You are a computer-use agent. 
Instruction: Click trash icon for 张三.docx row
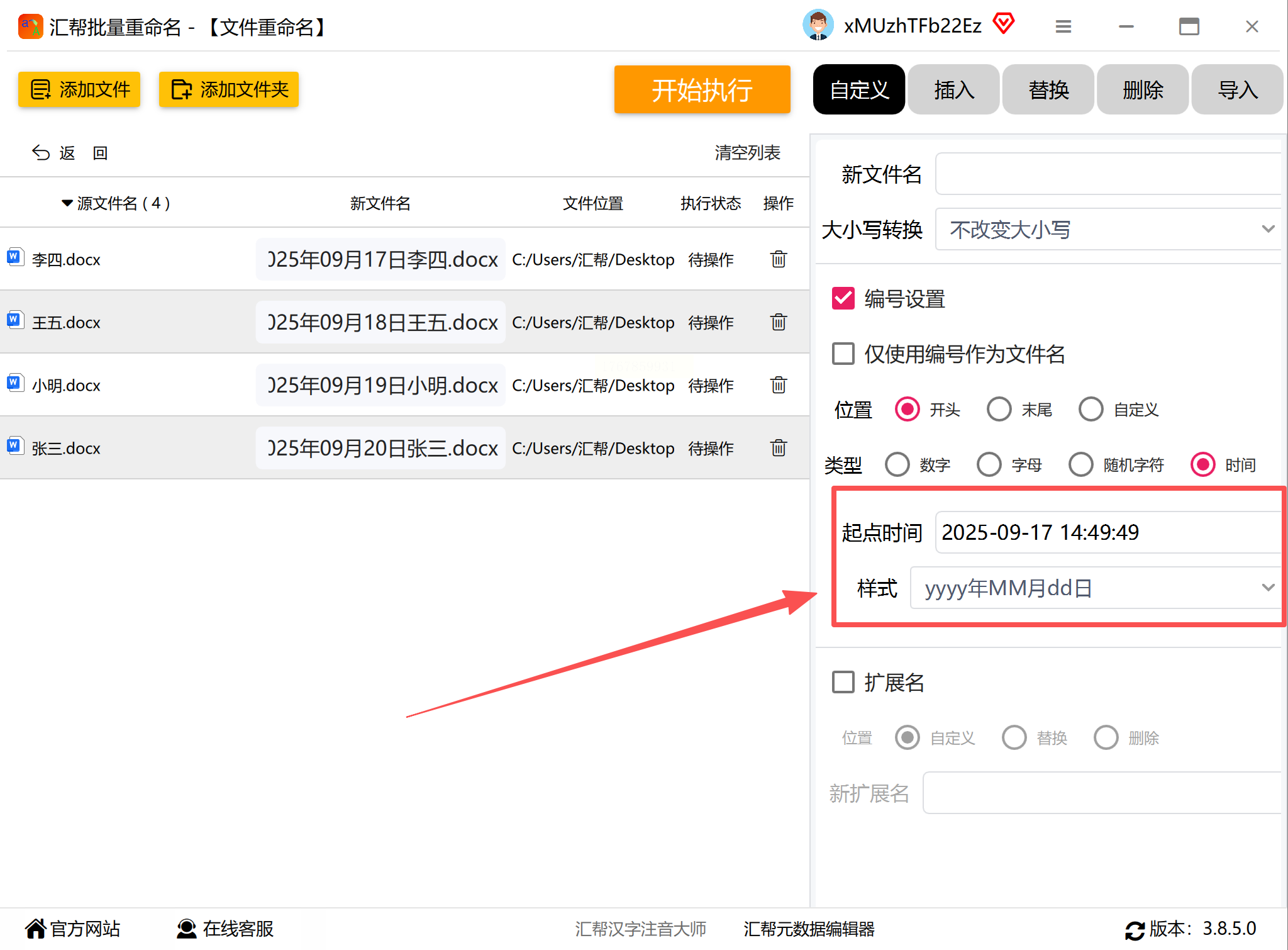[x=778, y=448]
